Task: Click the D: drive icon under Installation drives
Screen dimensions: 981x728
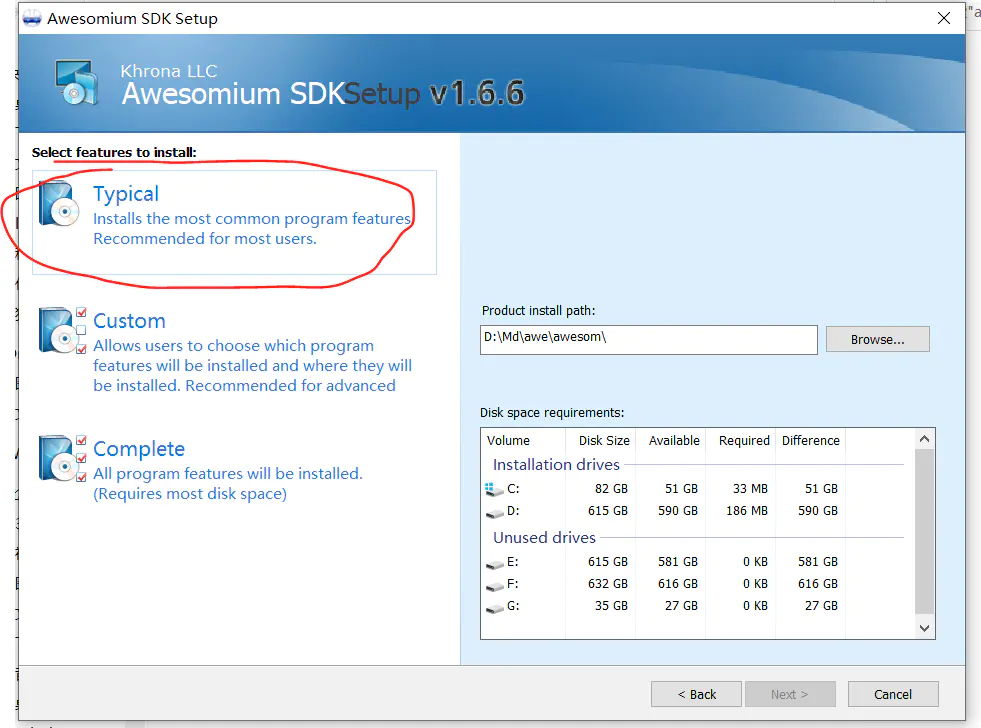Action: [494, 513]
